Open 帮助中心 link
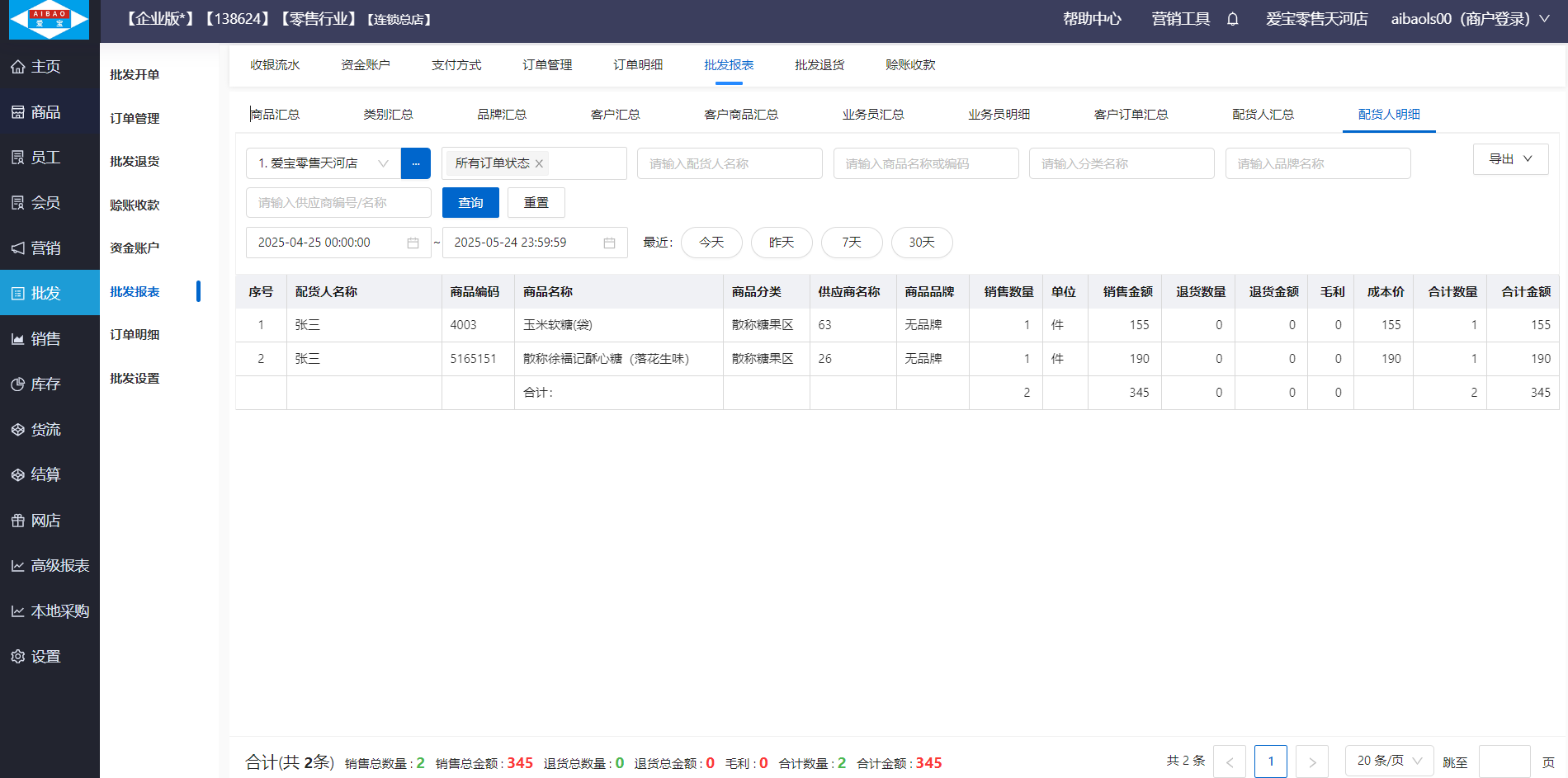This screenshot has width=1568, height=778. [1092, 19]
